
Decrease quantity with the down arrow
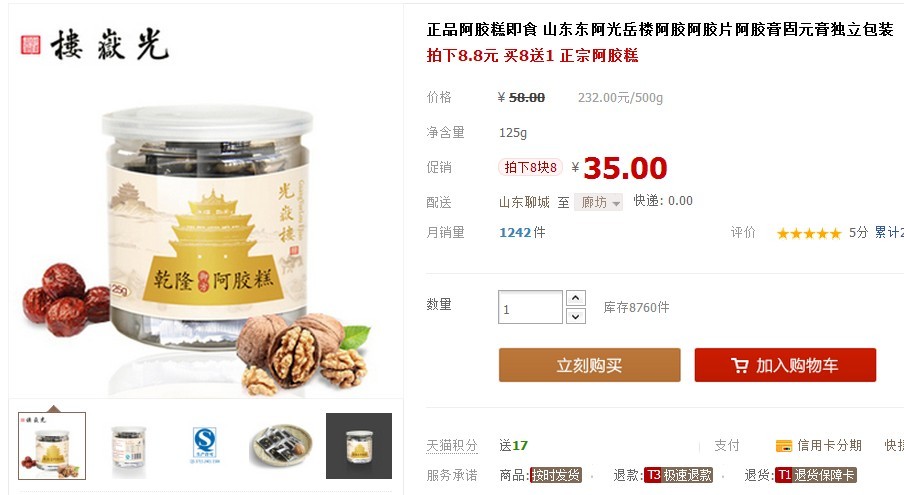(576, 316)
